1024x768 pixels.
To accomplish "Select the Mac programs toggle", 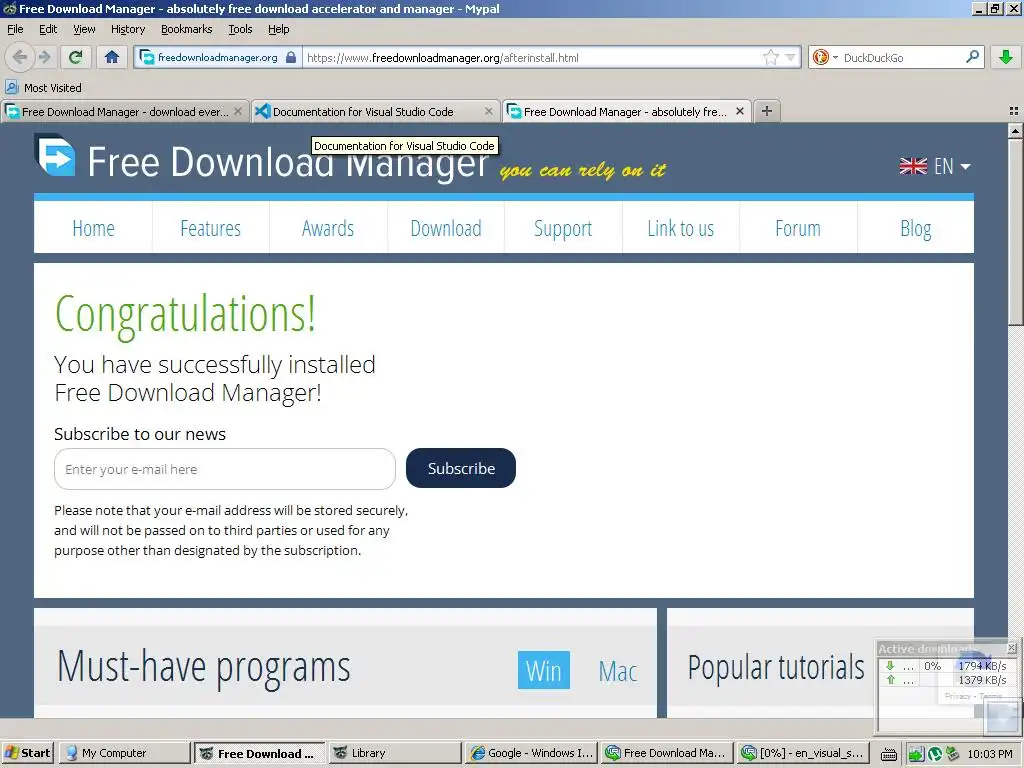I will (618, 671).
